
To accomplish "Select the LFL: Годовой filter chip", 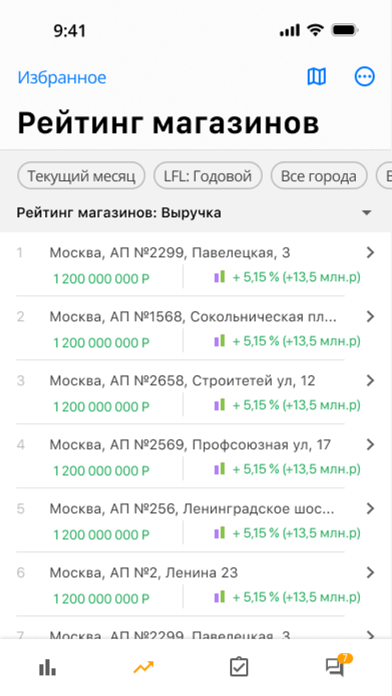I will [208, 176].
